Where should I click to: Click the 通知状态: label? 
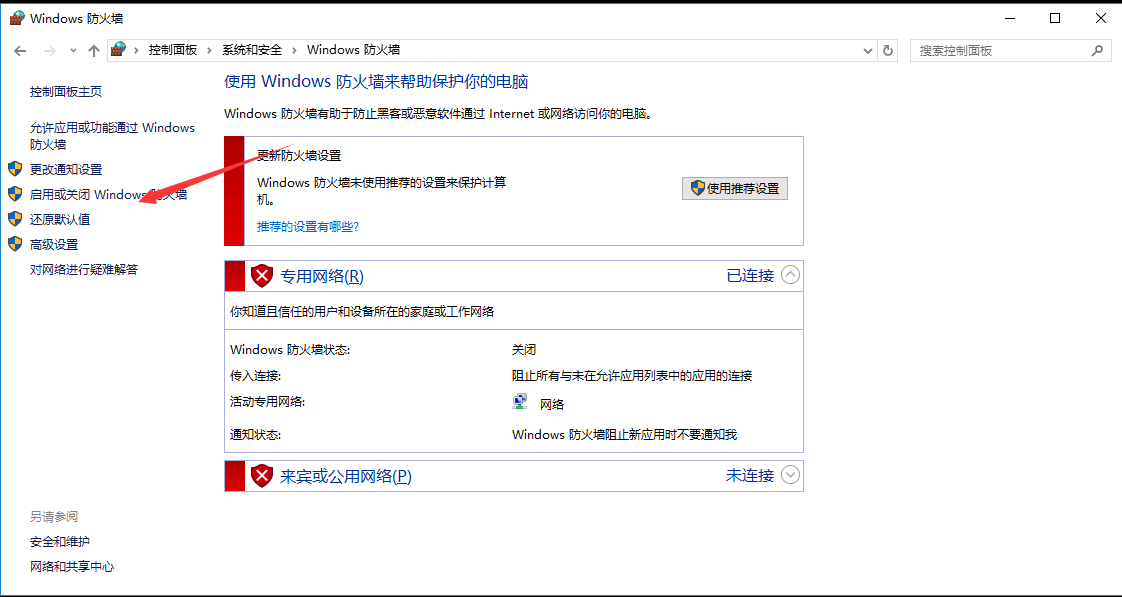click(x=255, y=435)
